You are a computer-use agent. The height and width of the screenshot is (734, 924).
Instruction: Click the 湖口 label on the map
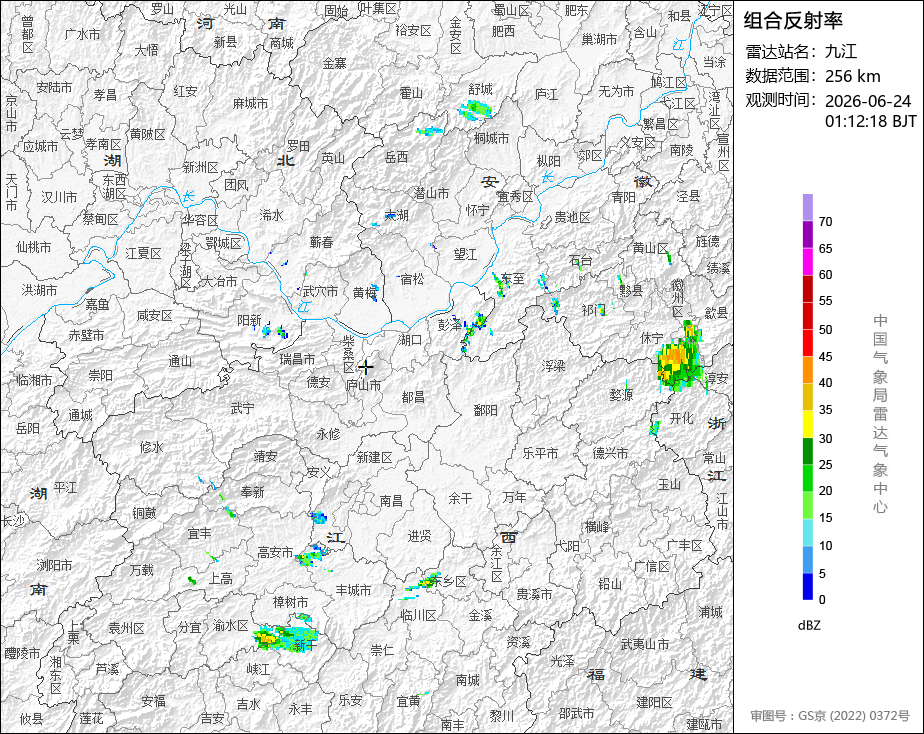(x=411, y=340)
